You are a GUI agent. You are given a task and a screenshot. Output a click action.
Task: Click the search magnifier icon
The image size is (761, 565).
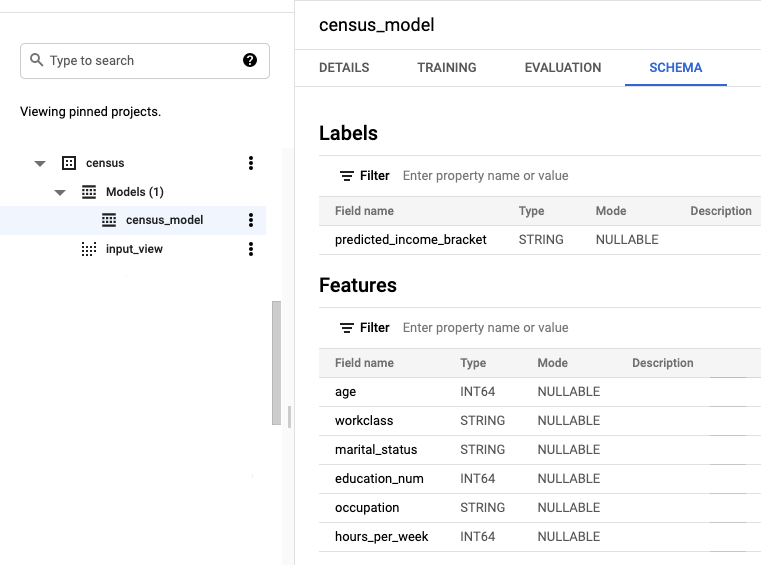36,60
